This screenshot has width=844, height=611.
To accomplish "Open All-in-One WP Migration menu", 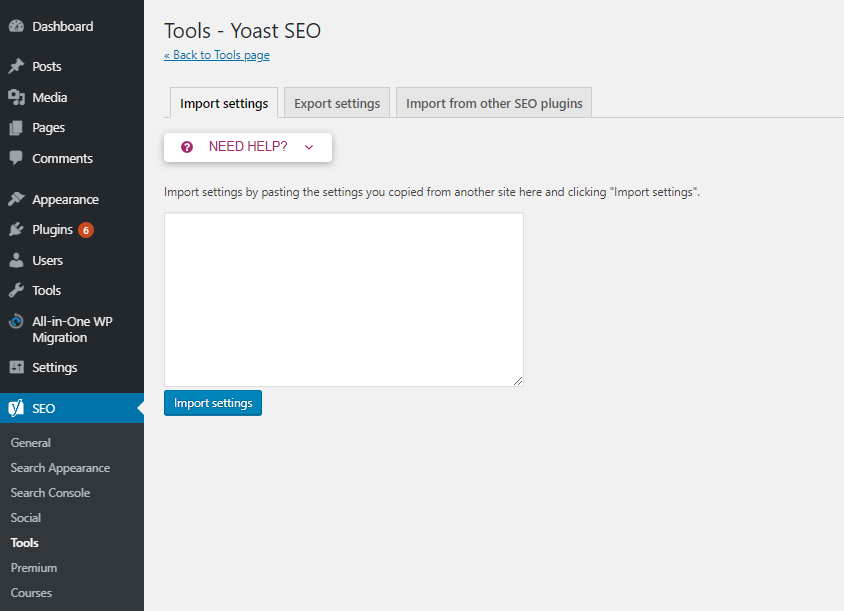I will (72, 329).
